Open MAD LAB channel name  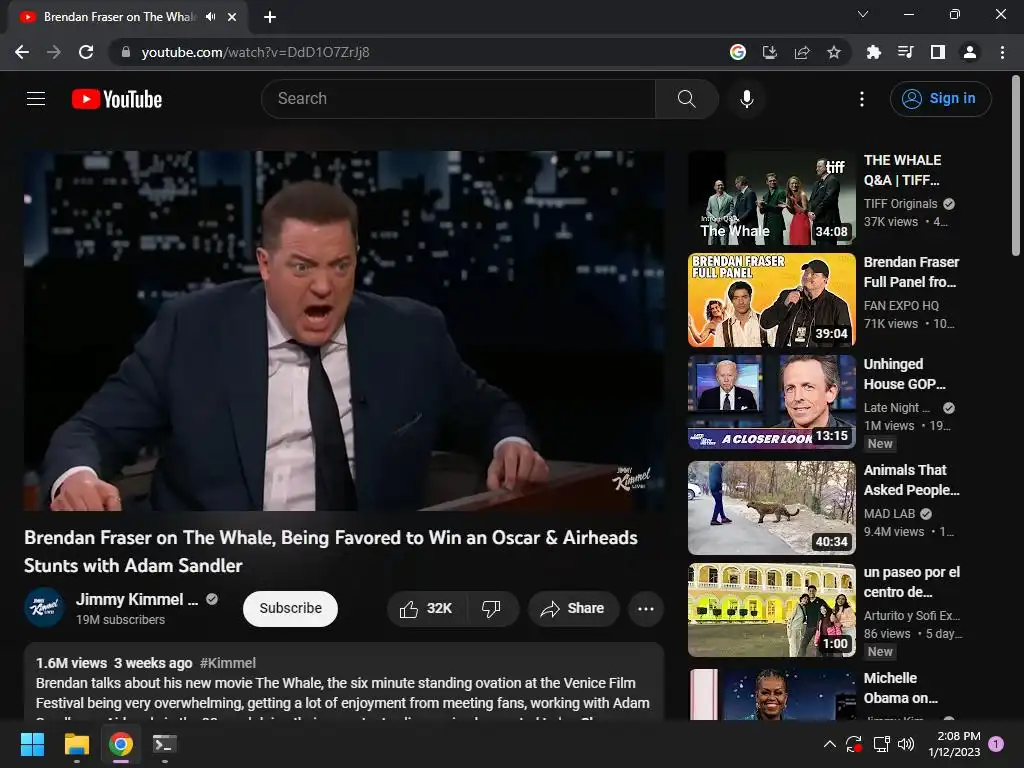[889, 514]
